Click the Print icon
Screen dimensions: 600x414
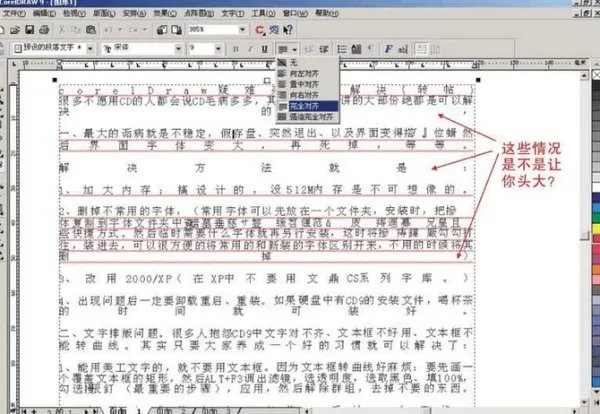[44, 30]
